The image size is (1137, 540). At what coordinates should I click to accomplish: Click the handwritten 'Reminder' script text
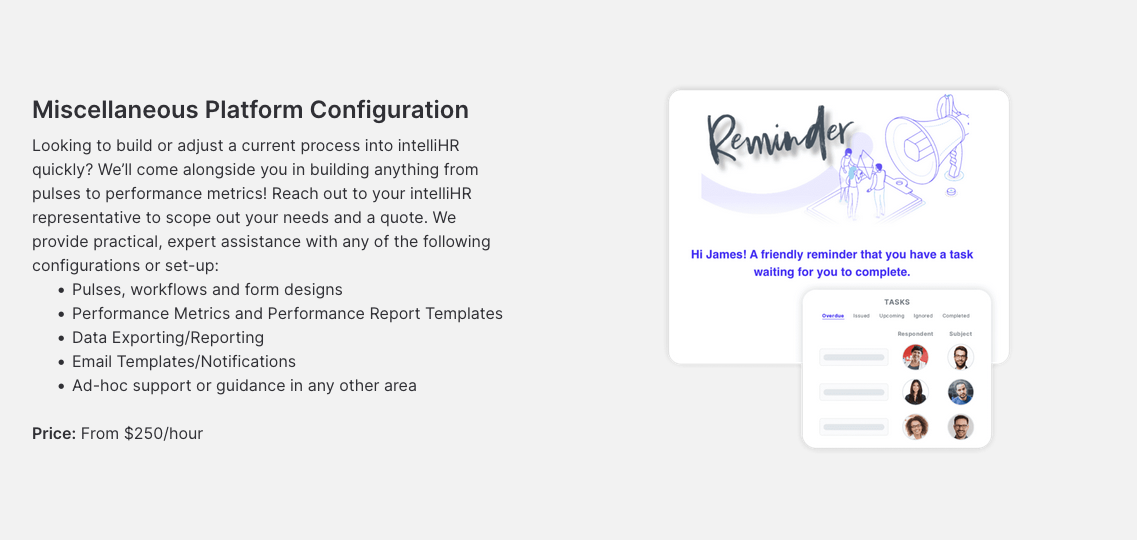[780, 135]
